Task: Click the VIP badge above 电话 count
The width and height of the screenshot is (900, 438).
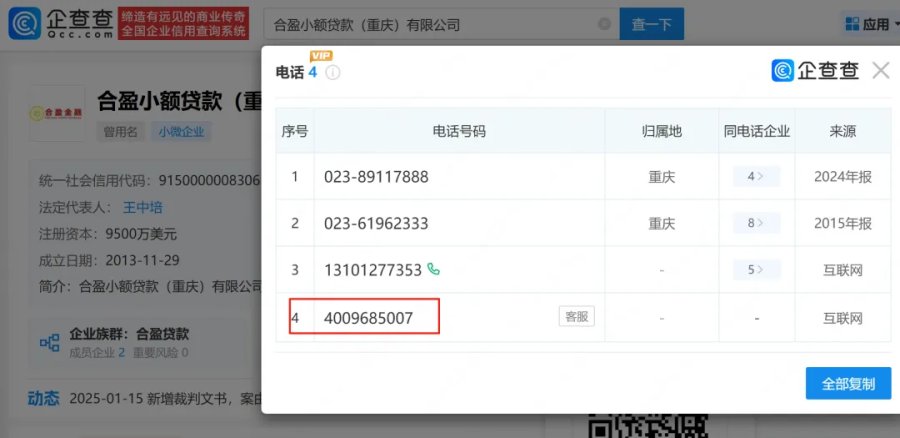Action: (321, 56)
